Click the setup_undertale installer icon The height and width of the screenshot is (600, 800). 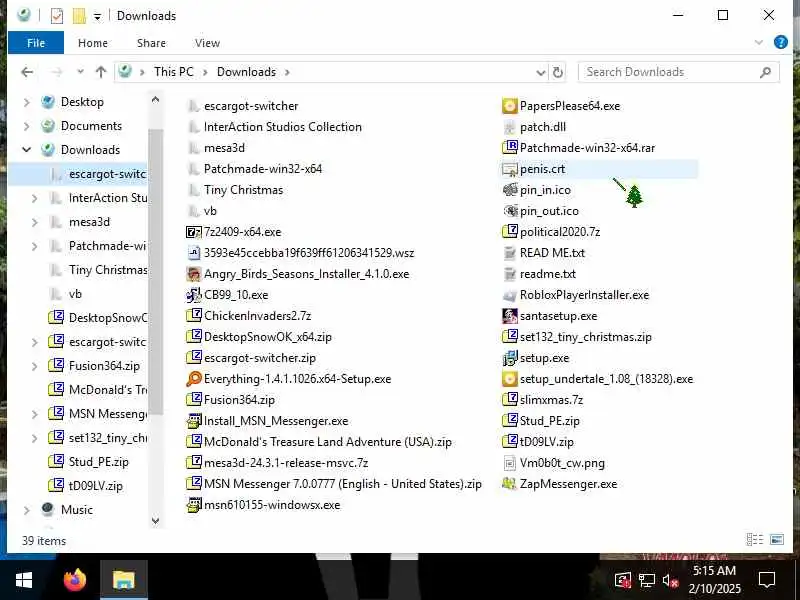509,379
